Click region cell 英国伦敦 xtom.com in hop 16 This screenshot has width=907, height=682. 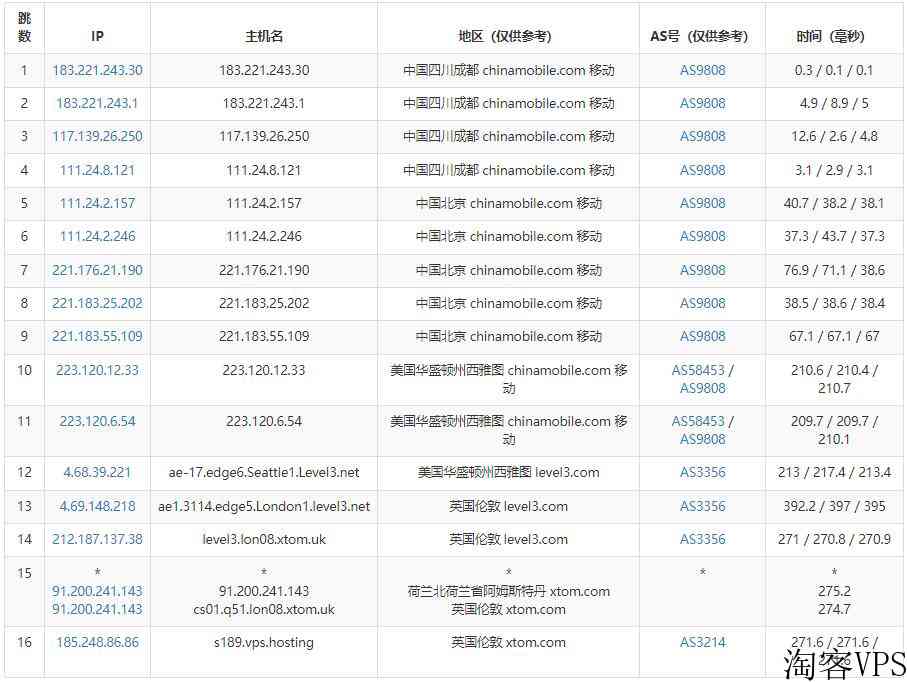[508, 642]
